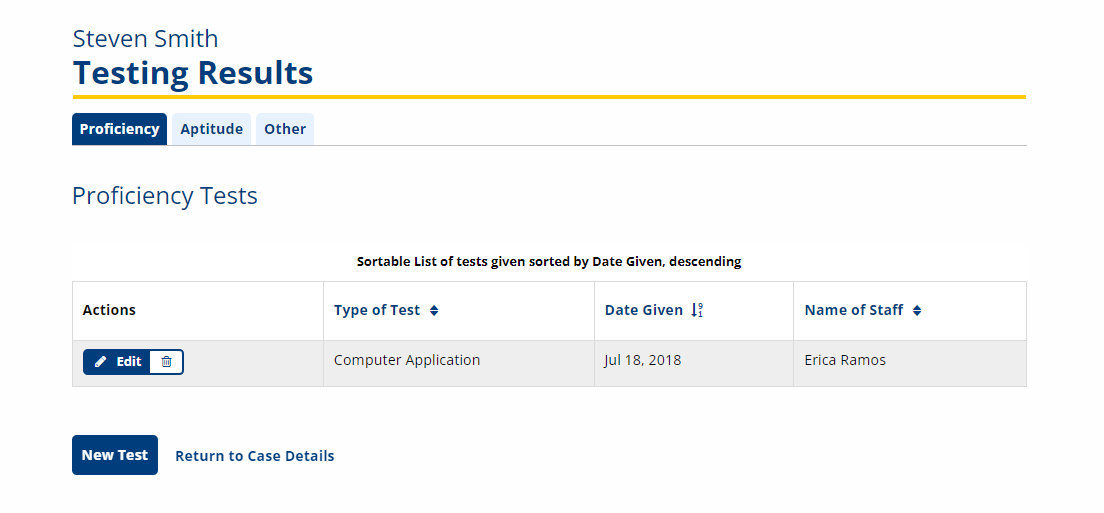The width and height of the screenshot is (1104, 513).
Task: Click the Name of Staff sort arrows
Action: [917, 310]
